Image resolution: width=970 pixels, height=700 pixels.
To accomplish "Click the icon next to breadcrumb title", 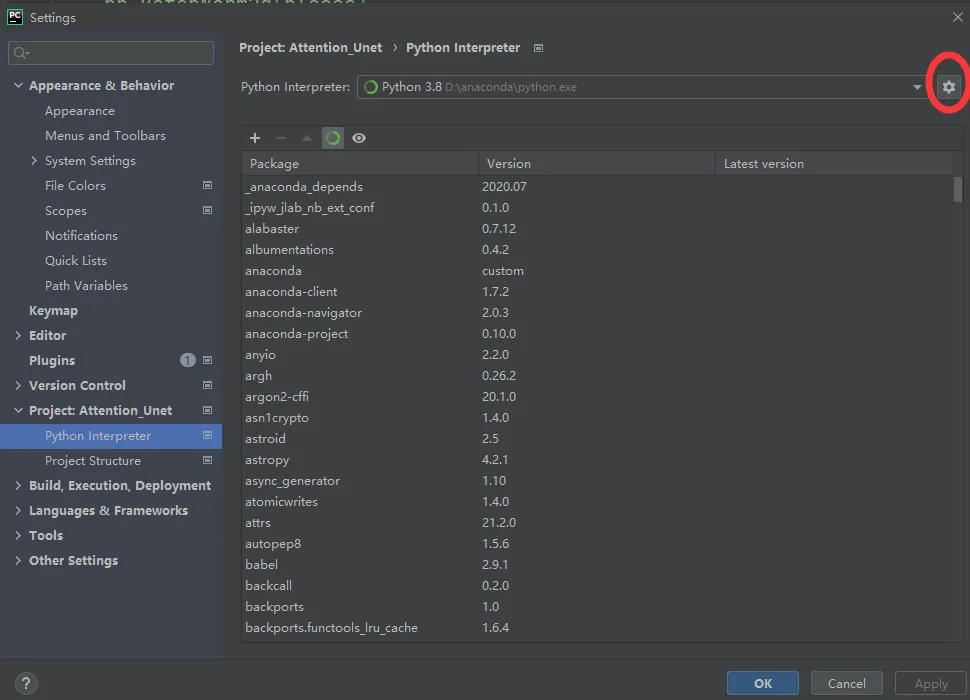I will (x=538, y=48).
